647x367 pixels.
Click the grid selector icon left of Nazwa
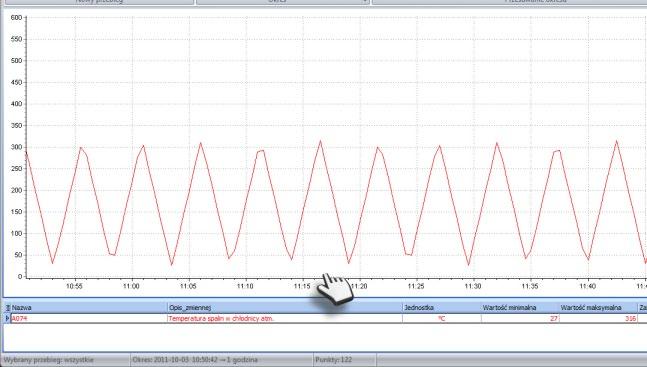(x=7, y=308)
